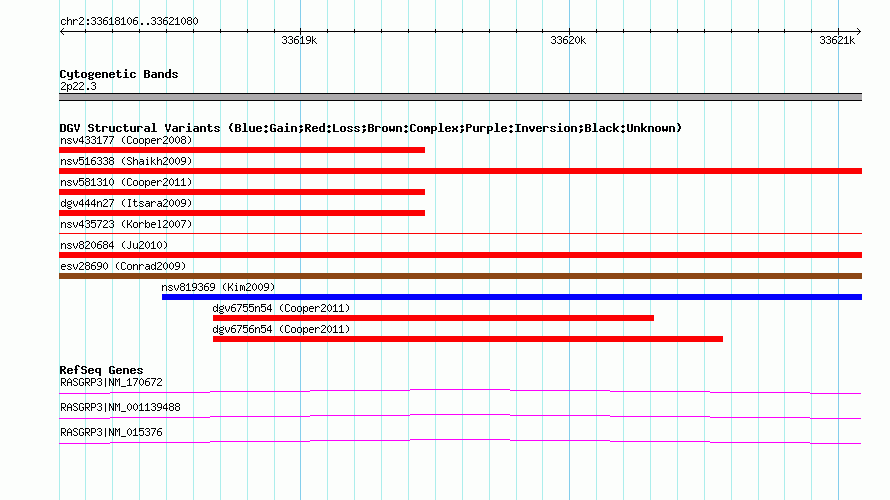The height and width of the screenshot is (500, 890).
Task: Select the red dgv444n27 loss bar
Action: (x=242, y=213)
